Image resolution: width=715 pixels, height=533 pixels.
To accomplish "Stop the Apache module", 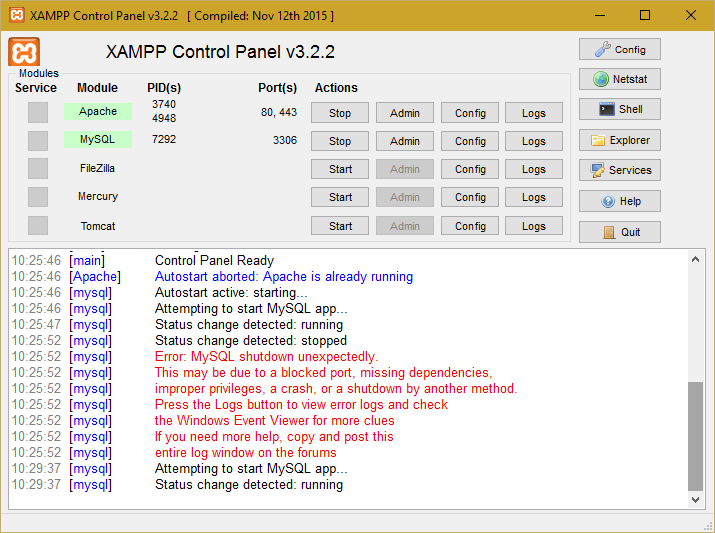I will [340, 113].
